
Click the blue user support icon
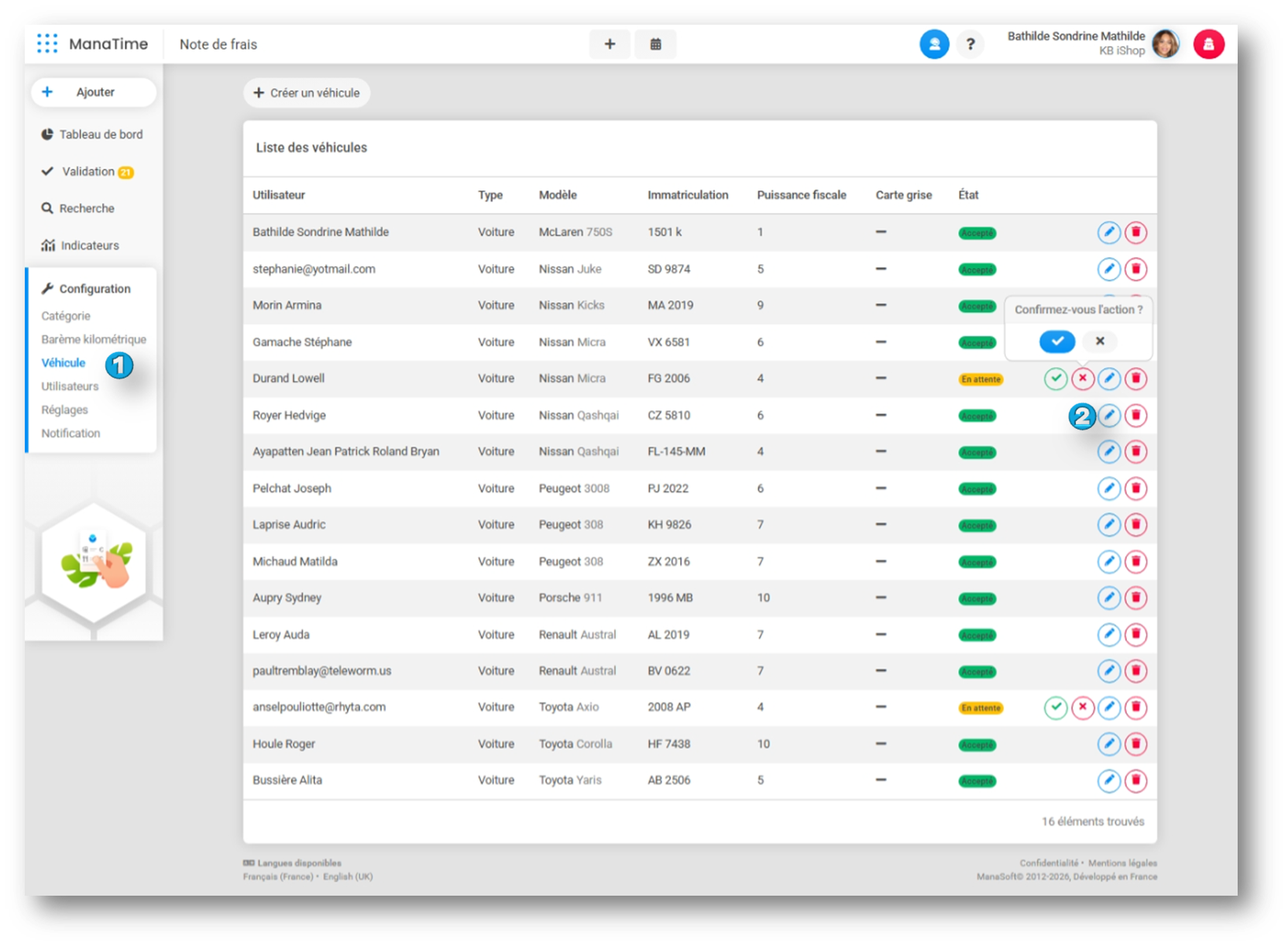[x=934, y=44]
